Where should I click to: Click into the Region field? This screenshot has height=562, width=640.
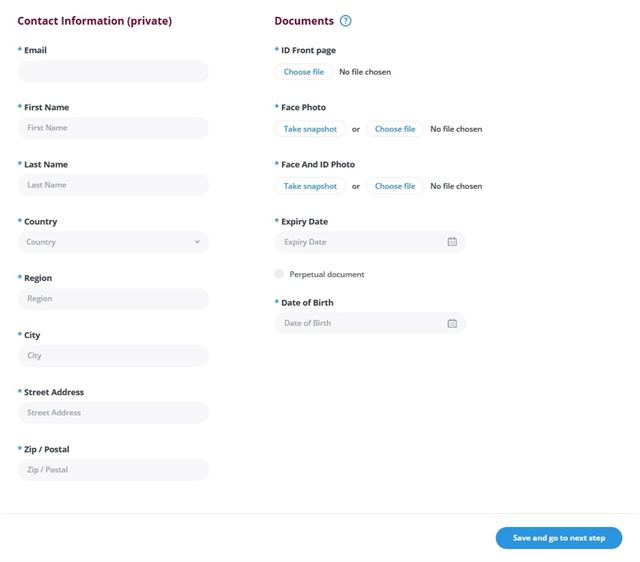tap(113, 299)
